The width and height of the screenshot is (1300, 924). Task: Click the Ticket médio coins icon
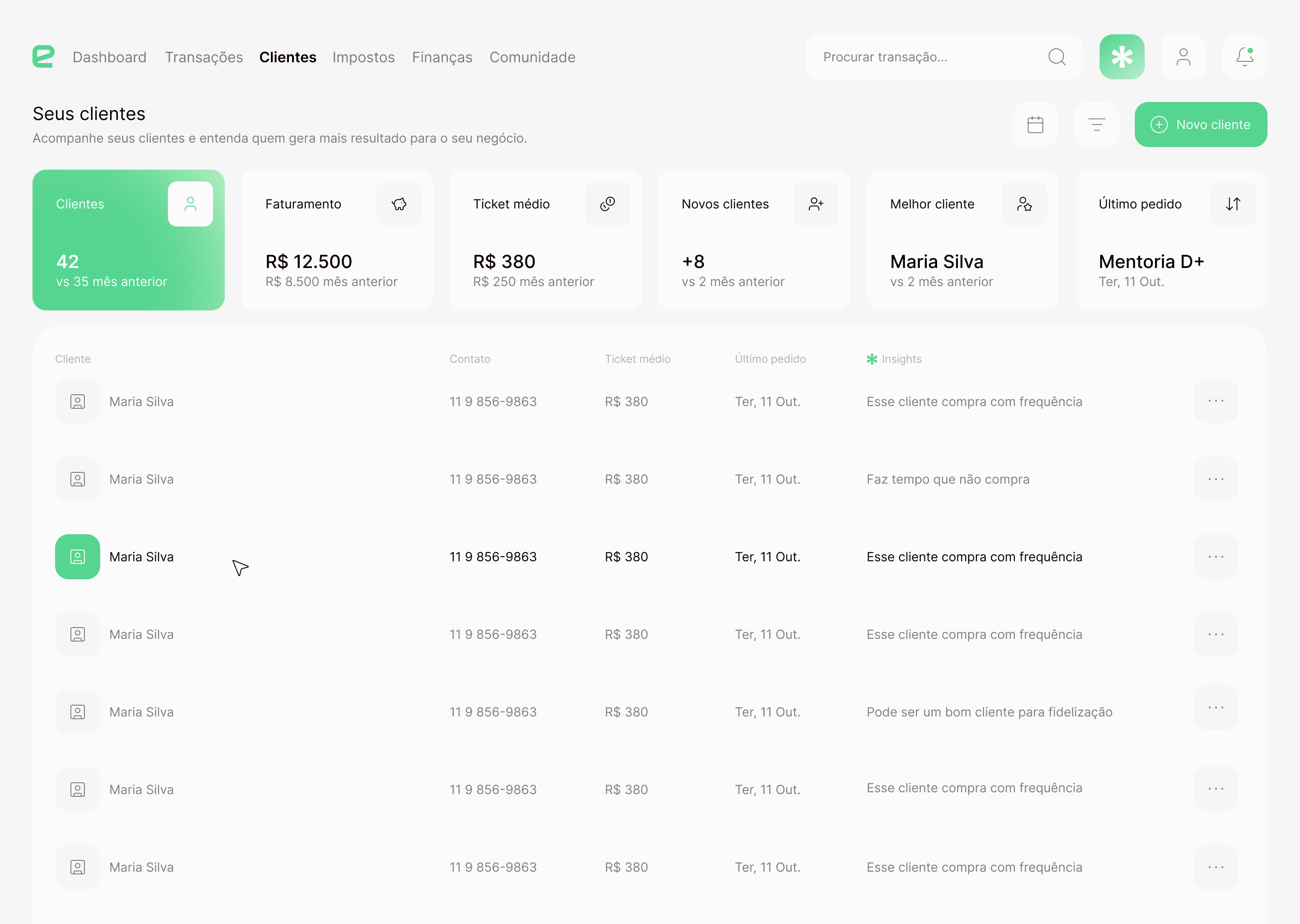click(607, 203)
